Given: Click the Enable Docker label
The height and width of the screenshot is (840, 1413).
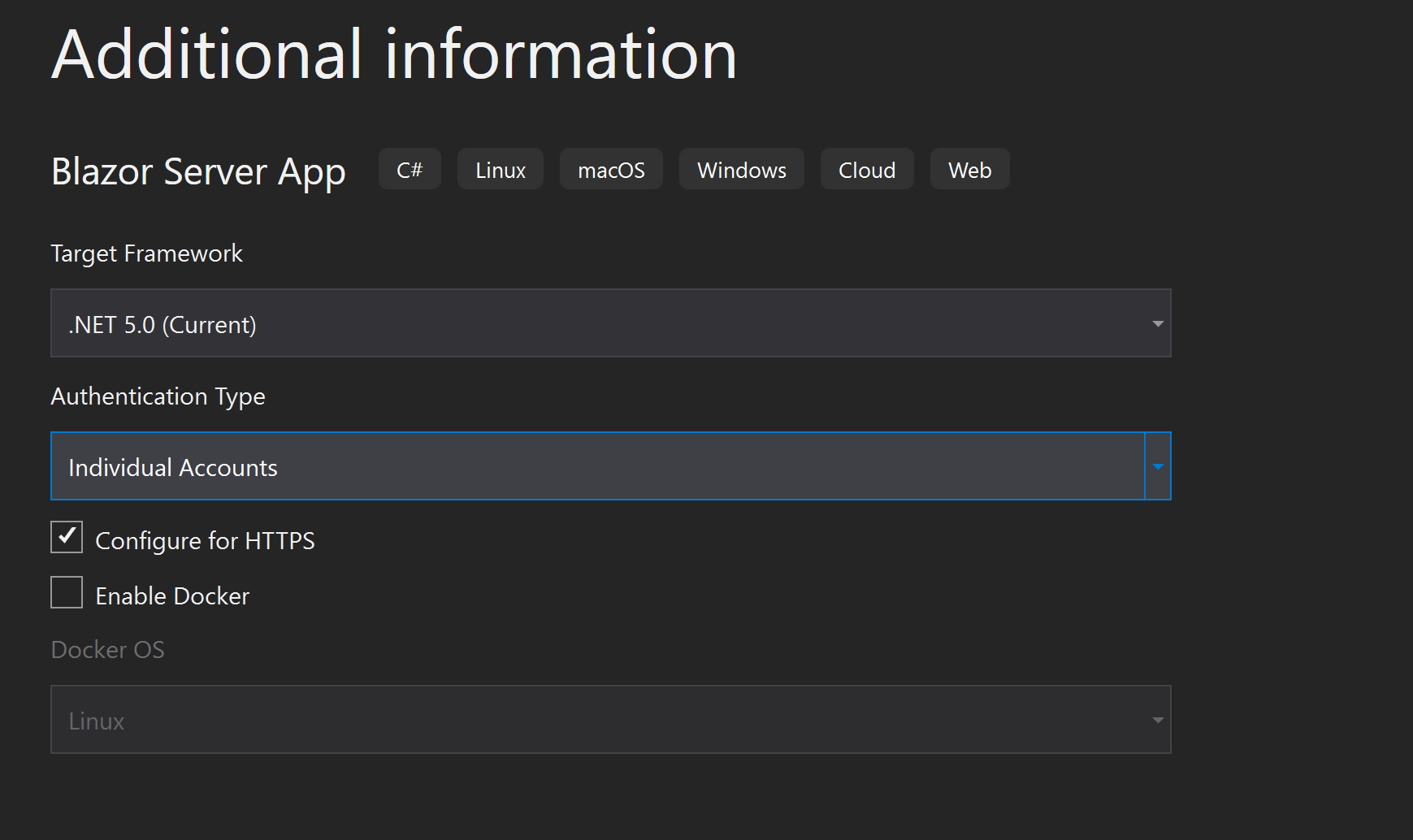Looking at the screenshot, I should coord(172,596).
